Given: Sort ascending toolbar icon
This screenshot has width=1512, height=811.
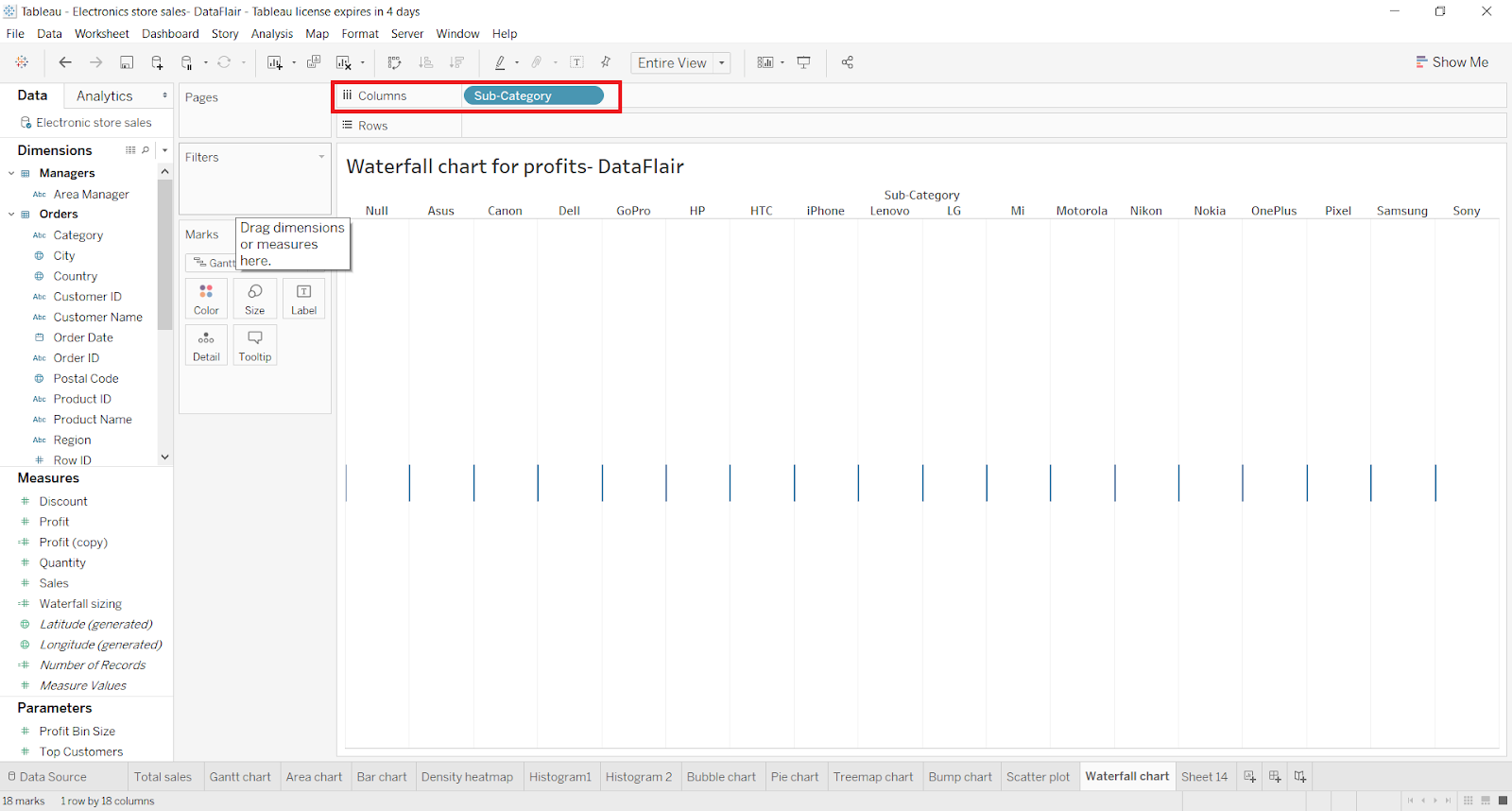Looking at the screenshot, I should pos(426,62).
